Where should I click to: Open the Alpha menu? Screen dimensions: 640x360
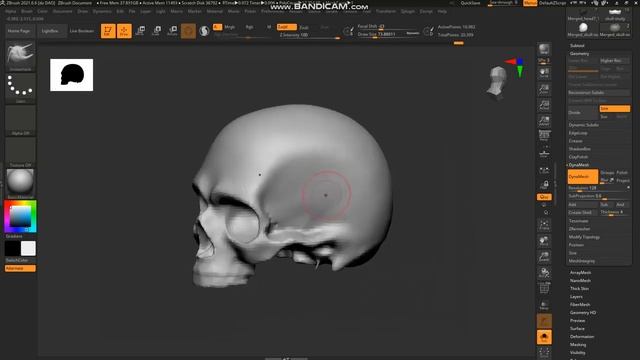click(x=11, y=11)
